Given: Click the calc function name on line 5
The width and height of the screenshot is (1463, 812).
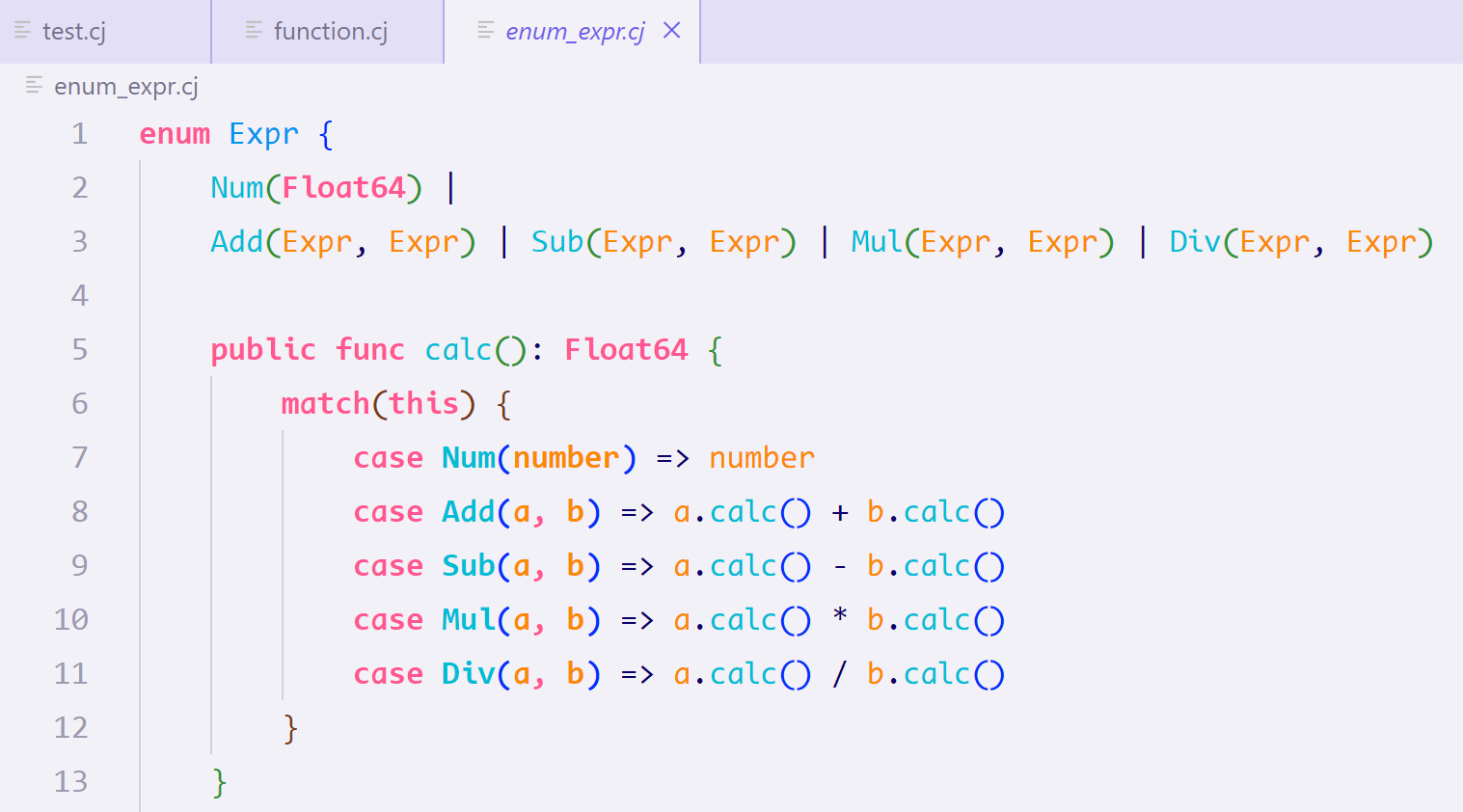Looking at the screenshot, I should [x=457, y=349].
